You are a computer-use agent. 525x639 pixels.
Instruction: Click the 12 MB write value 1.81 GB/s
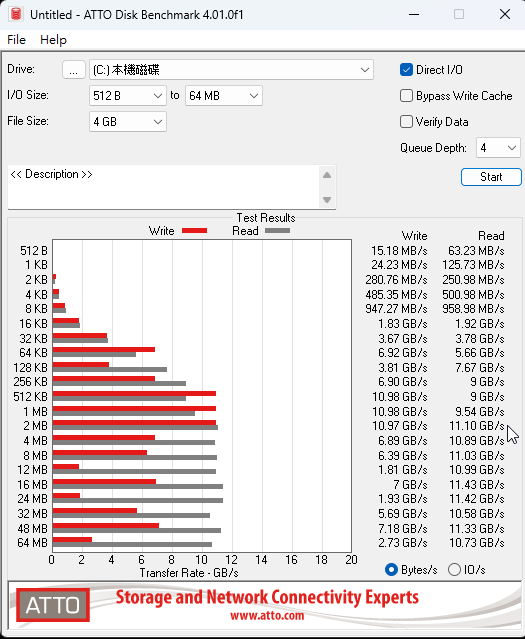[x=403, y=470]
